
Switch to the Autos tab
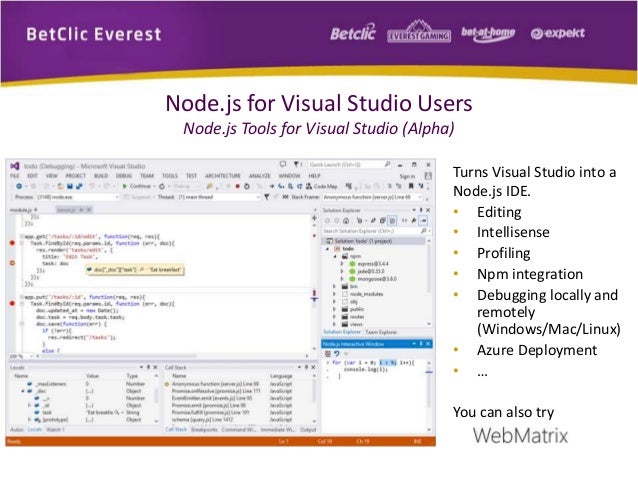(x=17, y=429)
